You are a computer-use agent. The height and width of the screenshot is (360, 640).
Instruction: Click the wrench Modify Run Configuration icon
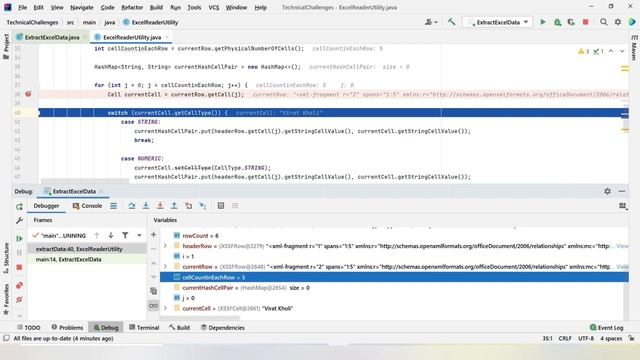19,220
